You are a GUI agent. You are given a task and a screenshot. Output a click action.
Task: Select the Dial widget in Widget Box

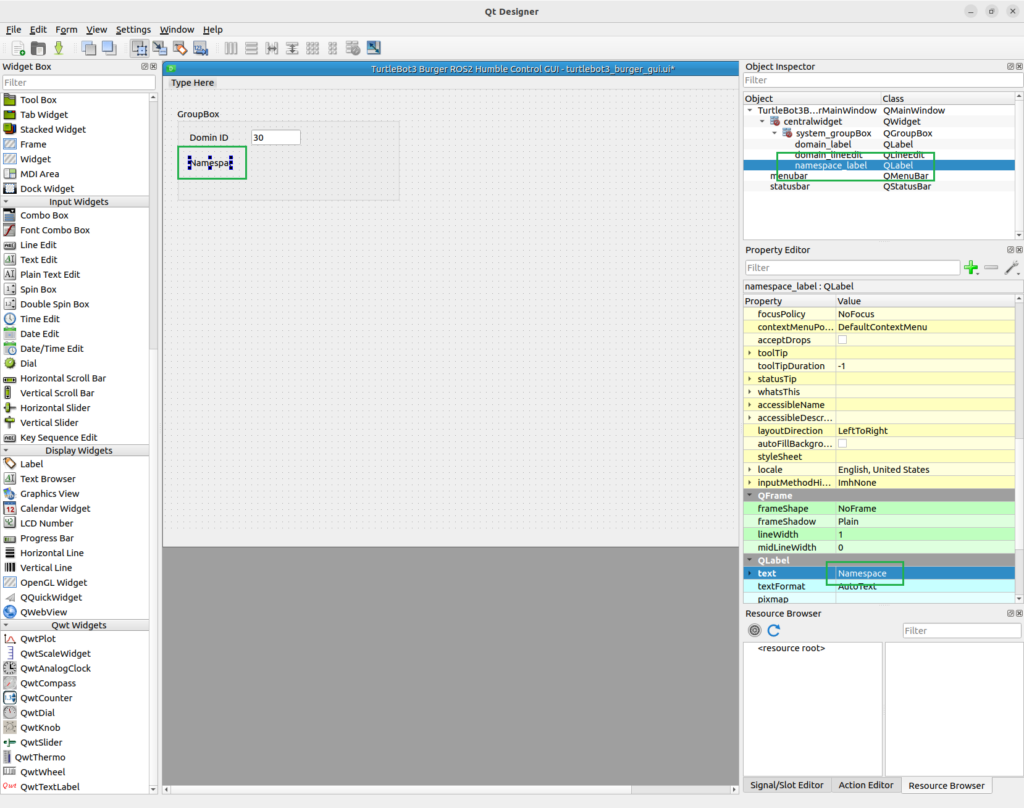click(28, 363)
